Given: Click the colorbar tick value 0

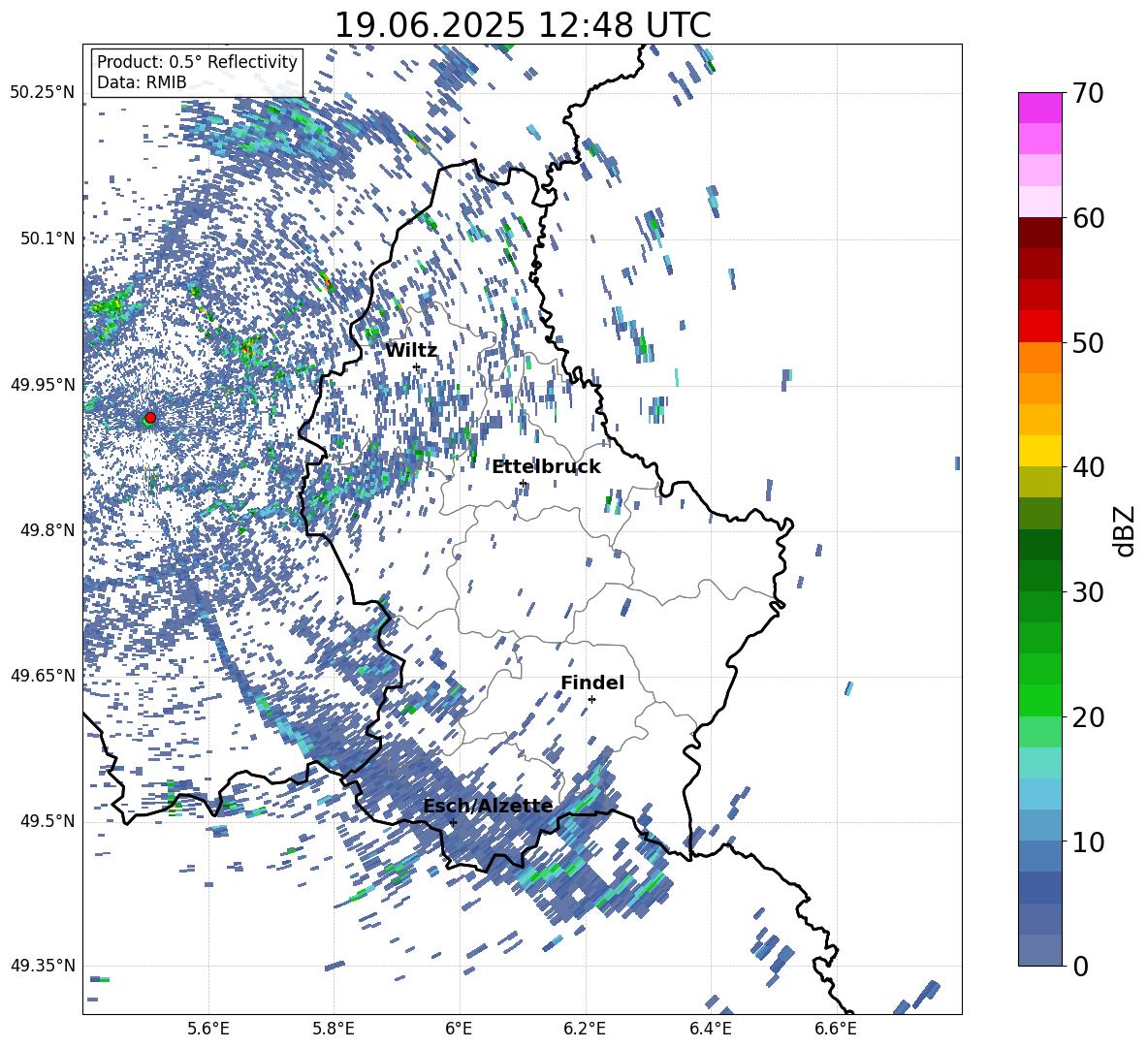Looking at the screenshot, I should 1080,966.
